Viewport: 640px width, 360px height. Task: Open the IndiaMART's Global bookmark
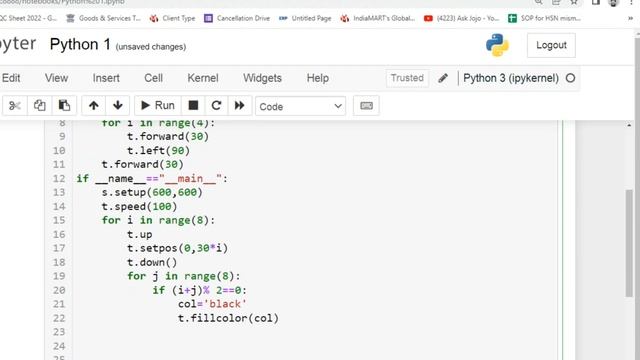click(x=378, y=18)
